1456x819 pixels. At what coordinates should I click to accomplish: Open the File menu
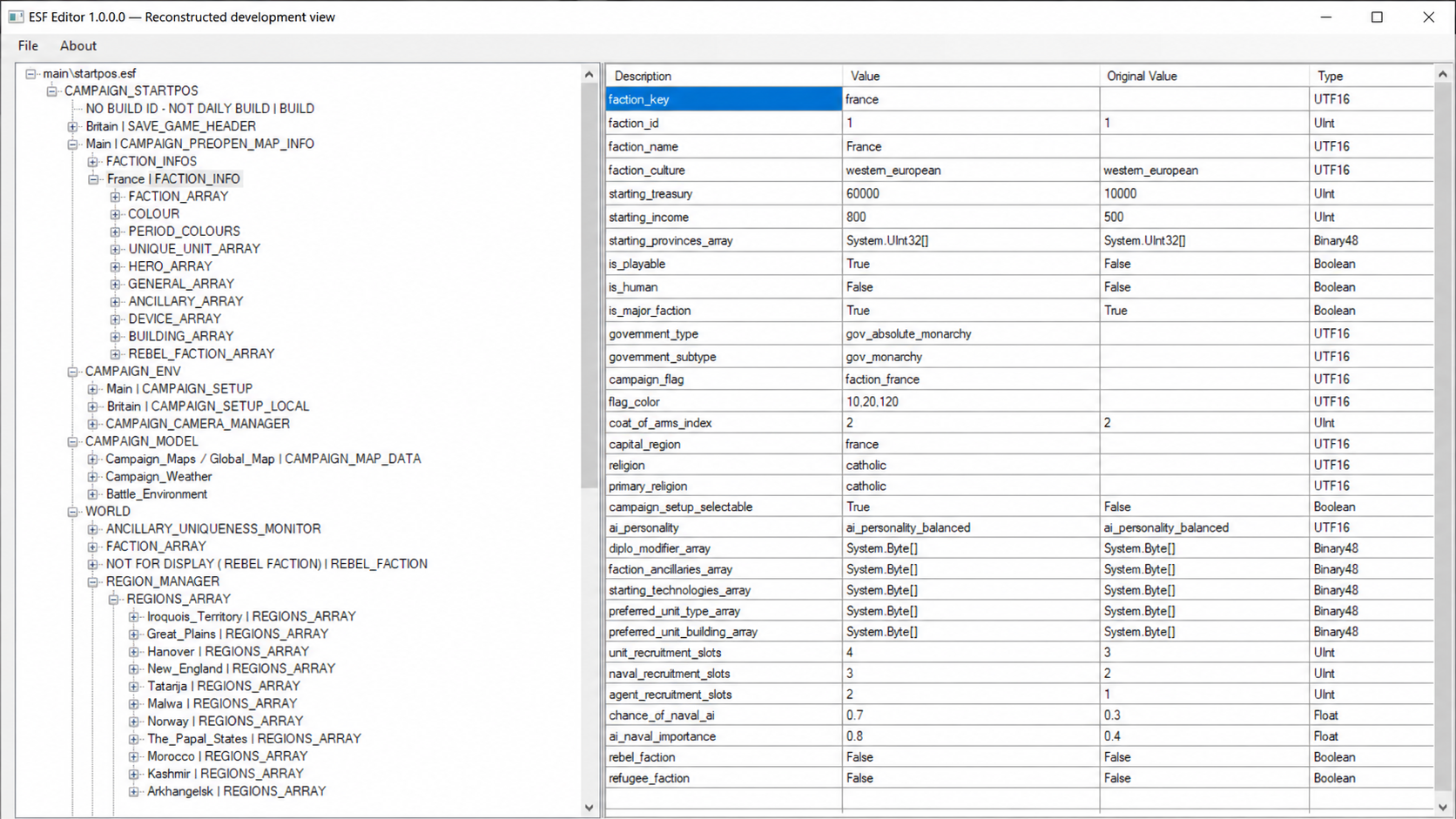tap(28, 46)
